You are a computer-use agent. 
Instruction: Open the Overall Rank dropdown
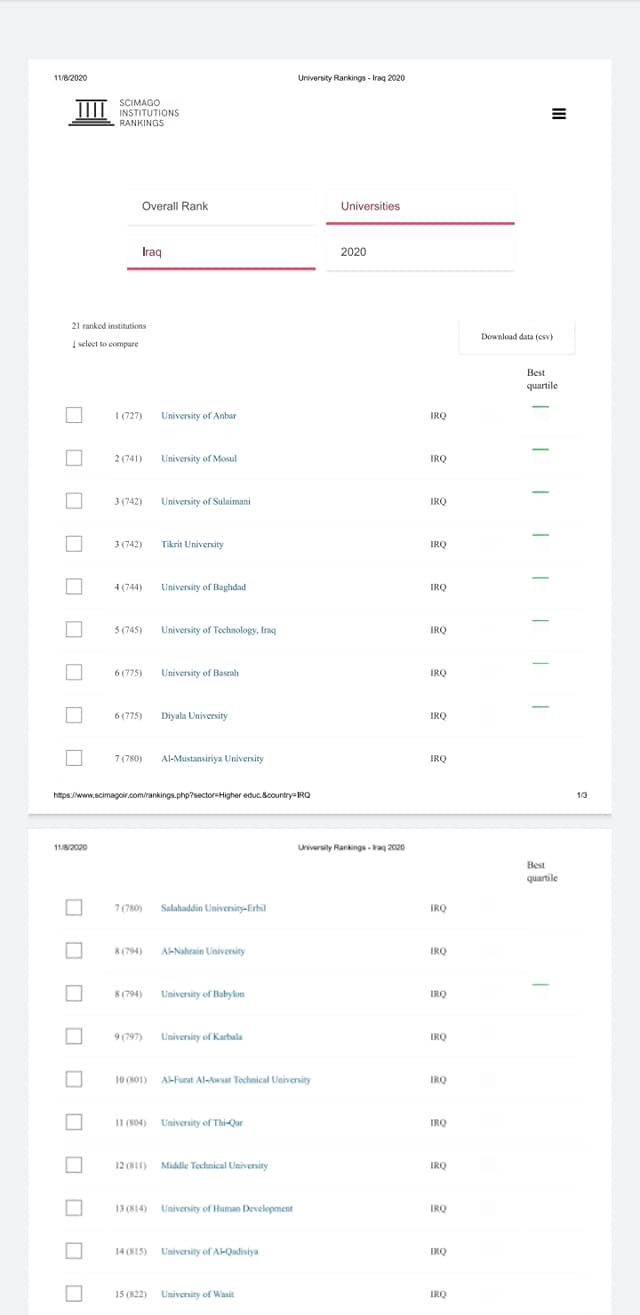point(221,206)
